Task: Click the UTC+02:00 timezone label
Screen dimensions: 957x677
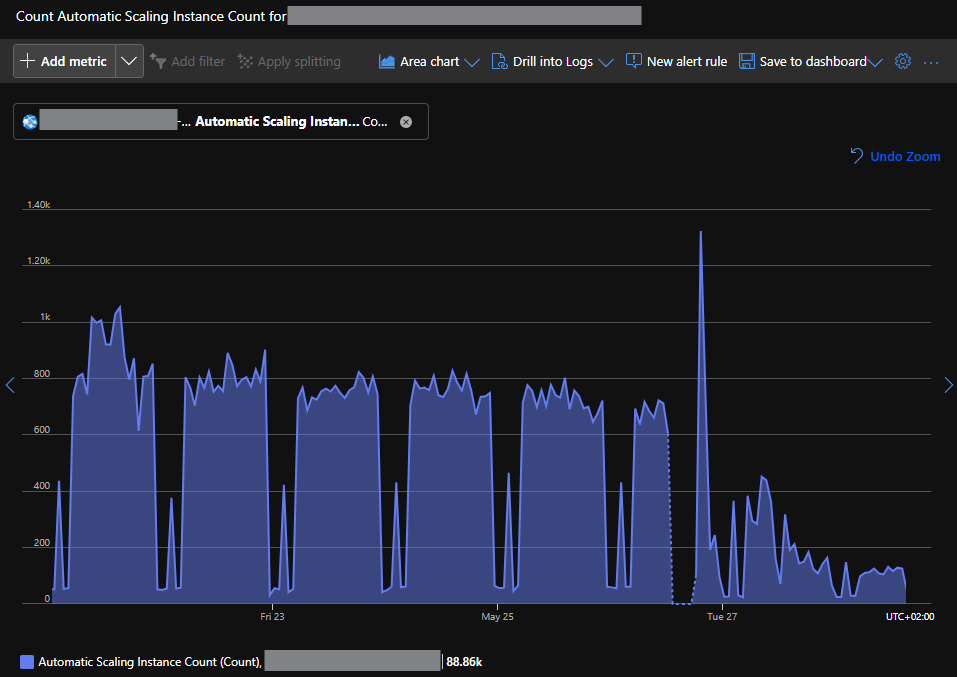Action: coord(909,617)
